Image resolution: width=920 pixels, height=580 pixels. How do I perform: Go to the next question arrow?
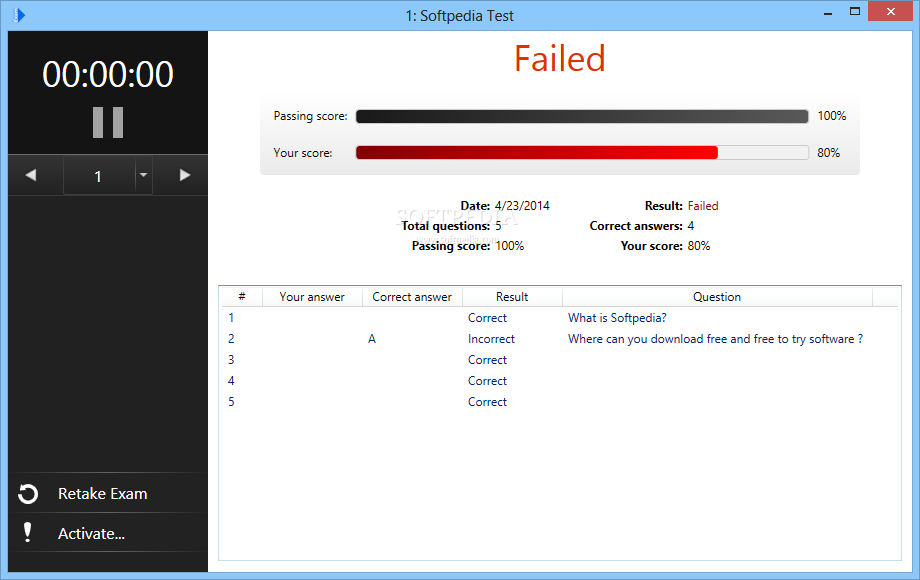[x=185, y=175]
